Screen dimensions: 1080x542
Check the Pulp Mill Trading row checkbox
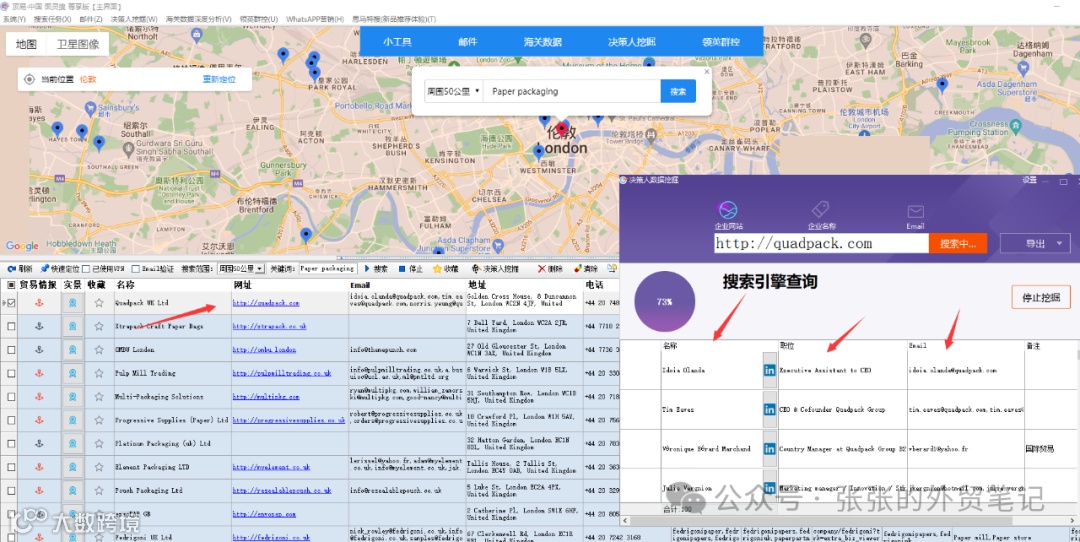coord(12,373)
